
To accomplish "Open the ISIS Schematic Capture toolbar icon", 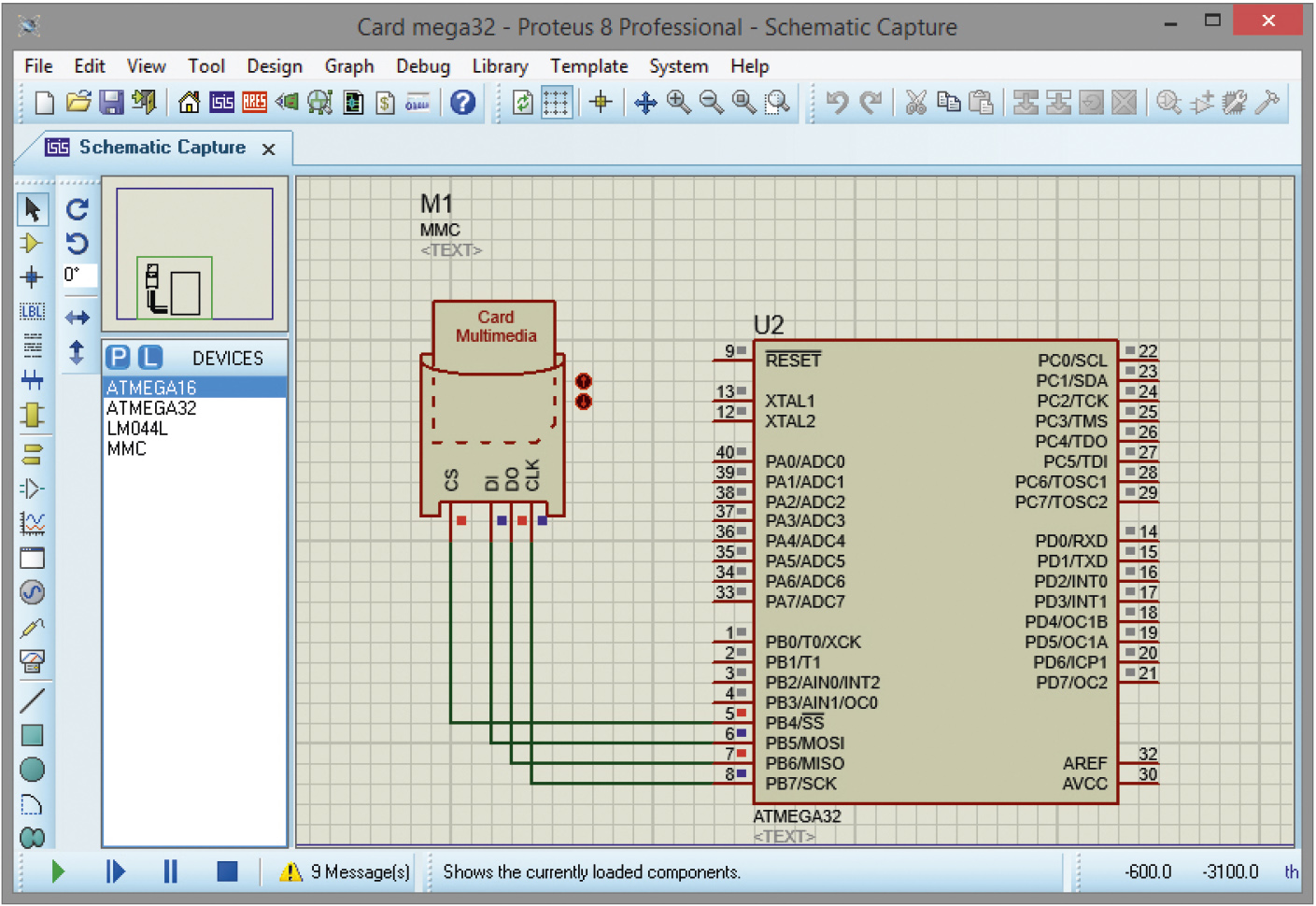I will (221, 102).
